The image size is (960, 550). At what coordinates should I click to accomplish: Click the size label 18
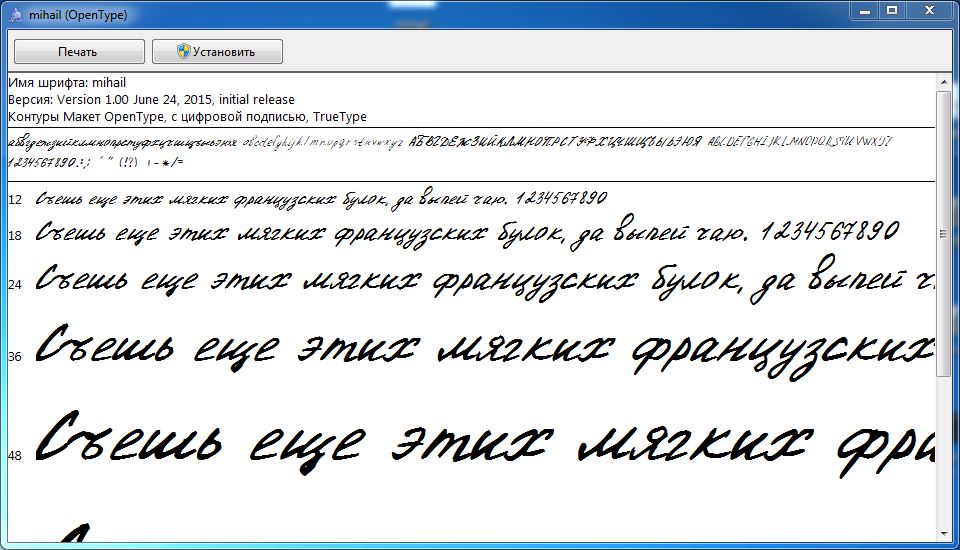tap(15, 235)
